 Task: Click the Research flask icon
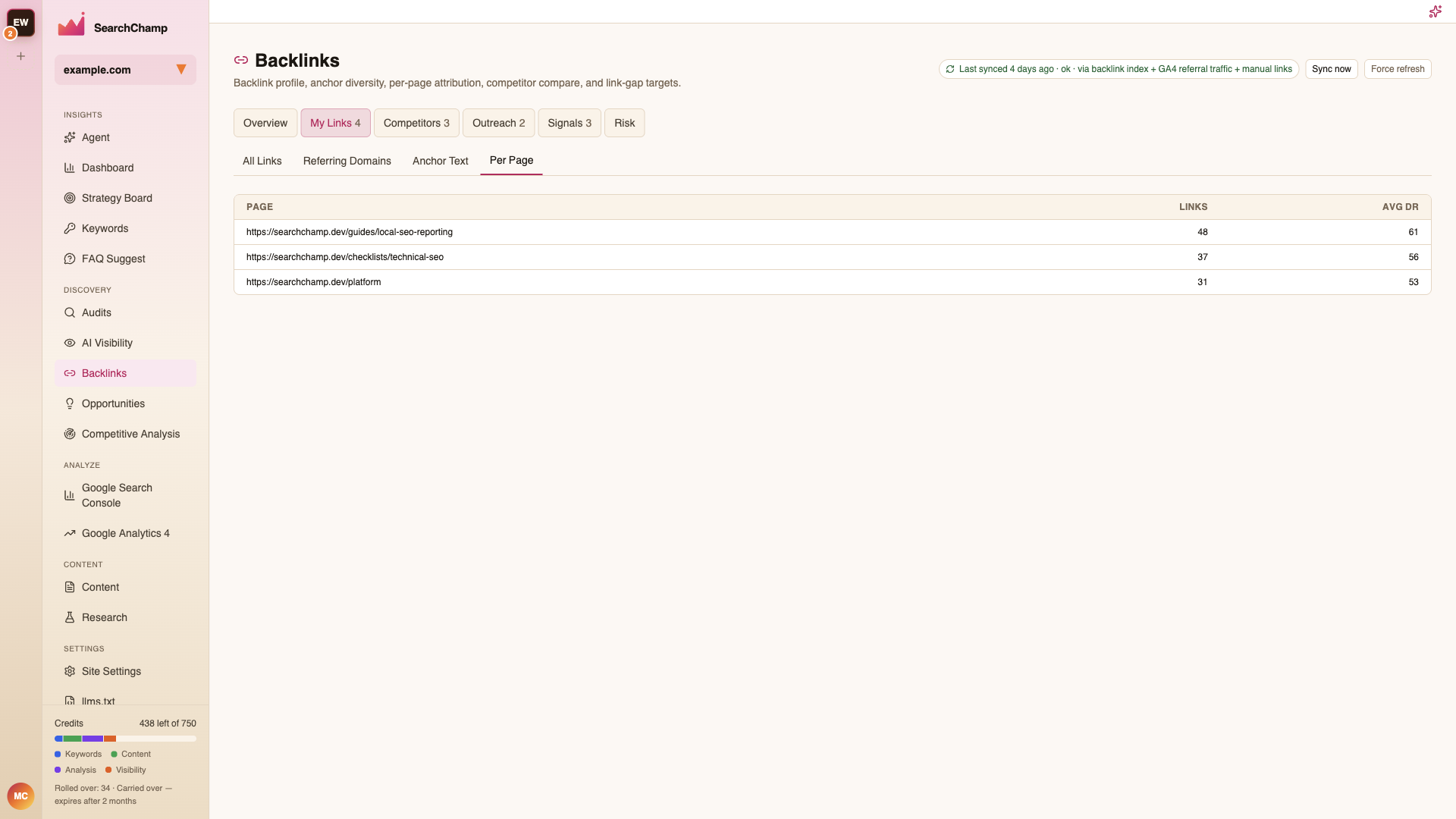click(x=70, y=617)
